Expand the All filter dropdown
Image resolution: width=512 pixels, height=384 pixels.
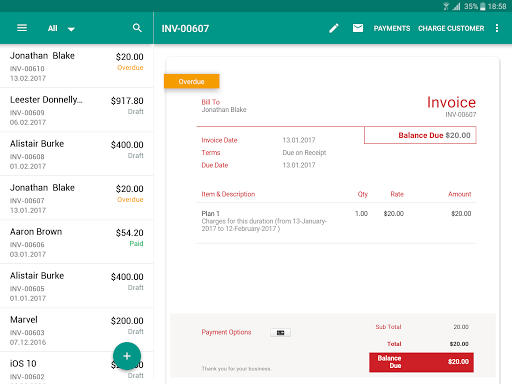[x=61, y=28]
